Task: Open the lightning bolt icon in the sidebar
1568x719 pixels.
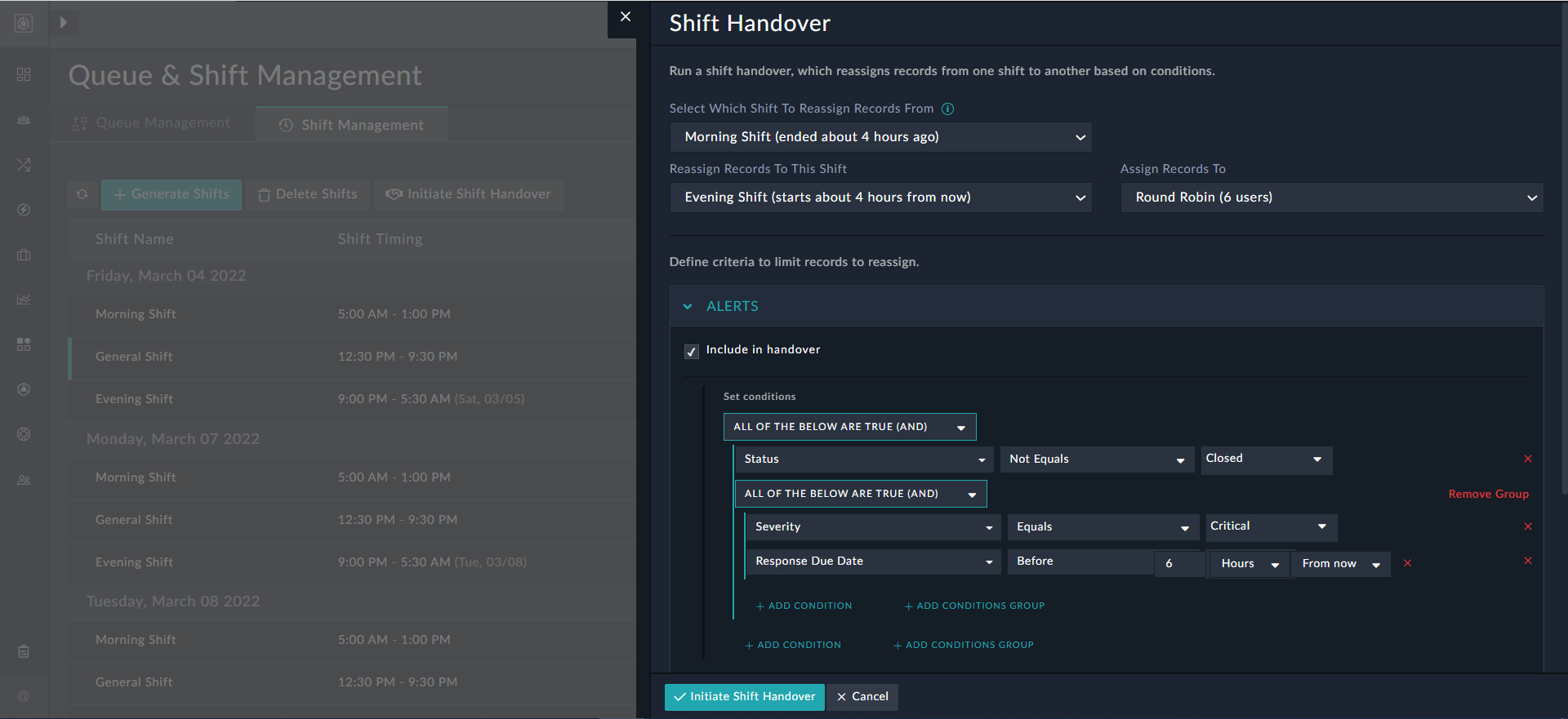Action: [24, 210]
